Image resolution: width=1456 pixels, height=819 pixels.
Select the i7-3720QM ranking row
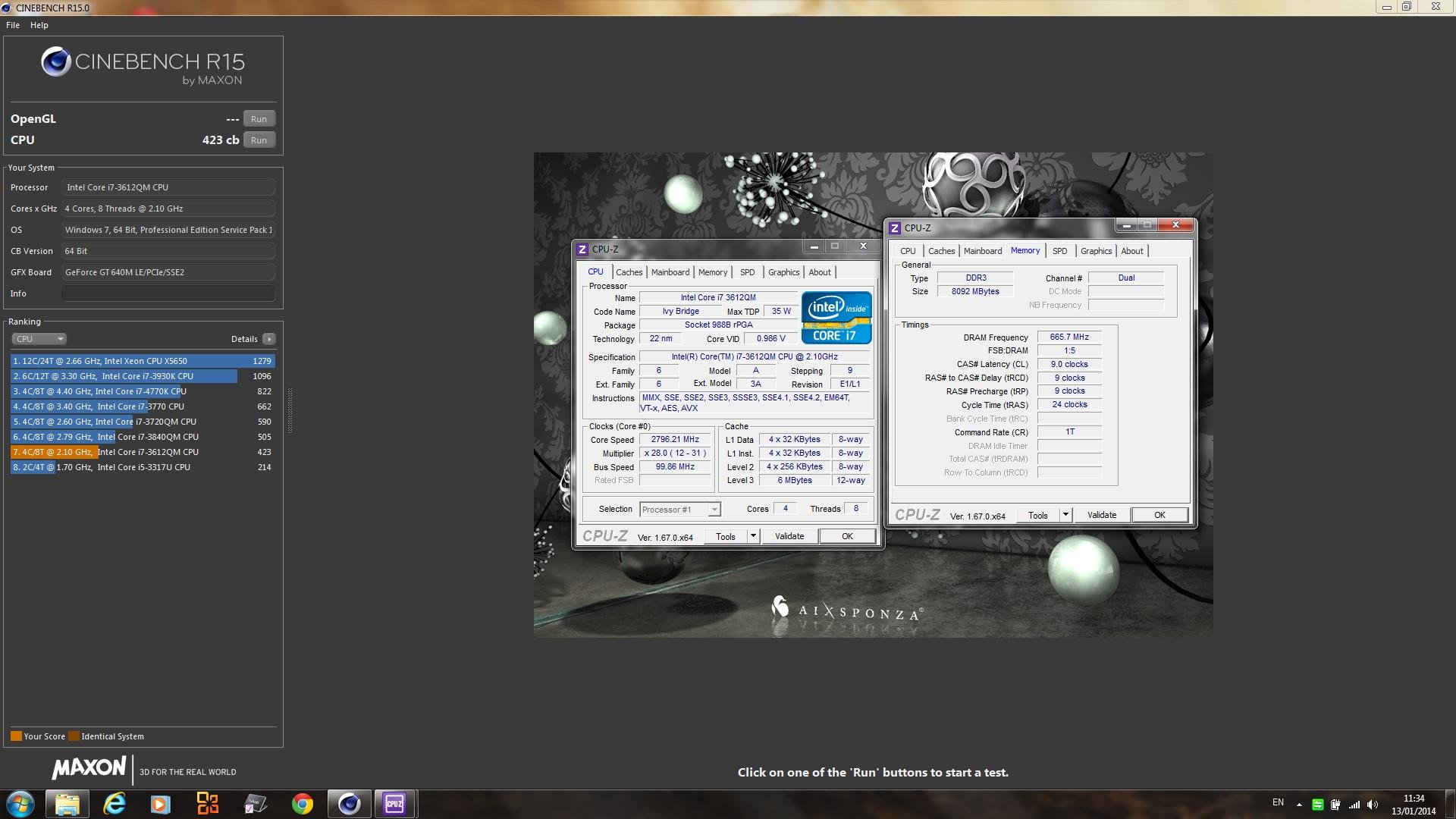[143, 422]
